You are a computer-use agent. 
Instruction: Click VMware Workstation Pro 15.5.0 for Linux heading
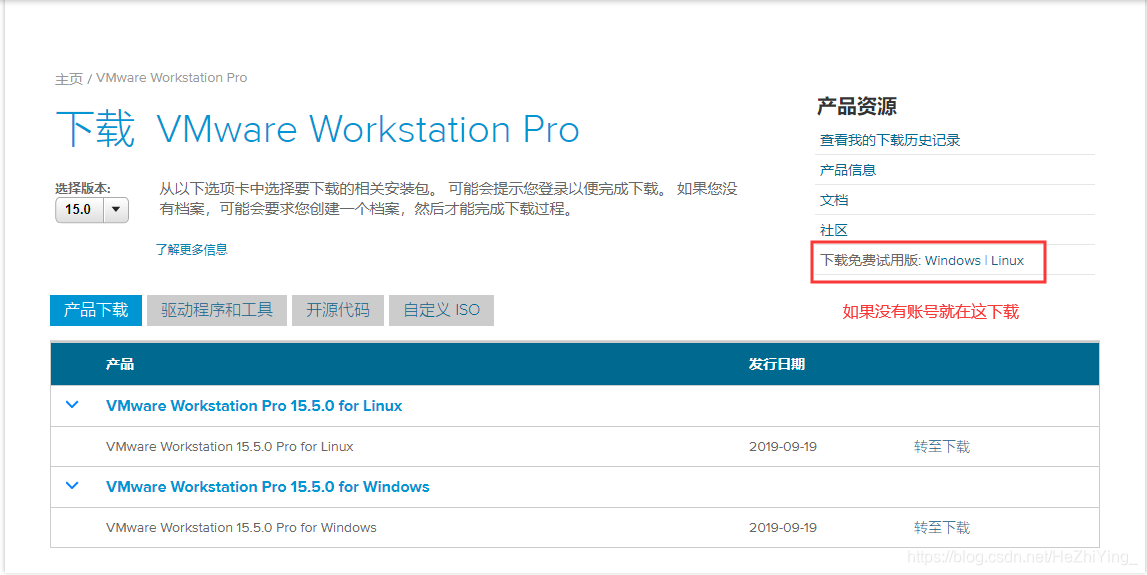coord(254,405)
